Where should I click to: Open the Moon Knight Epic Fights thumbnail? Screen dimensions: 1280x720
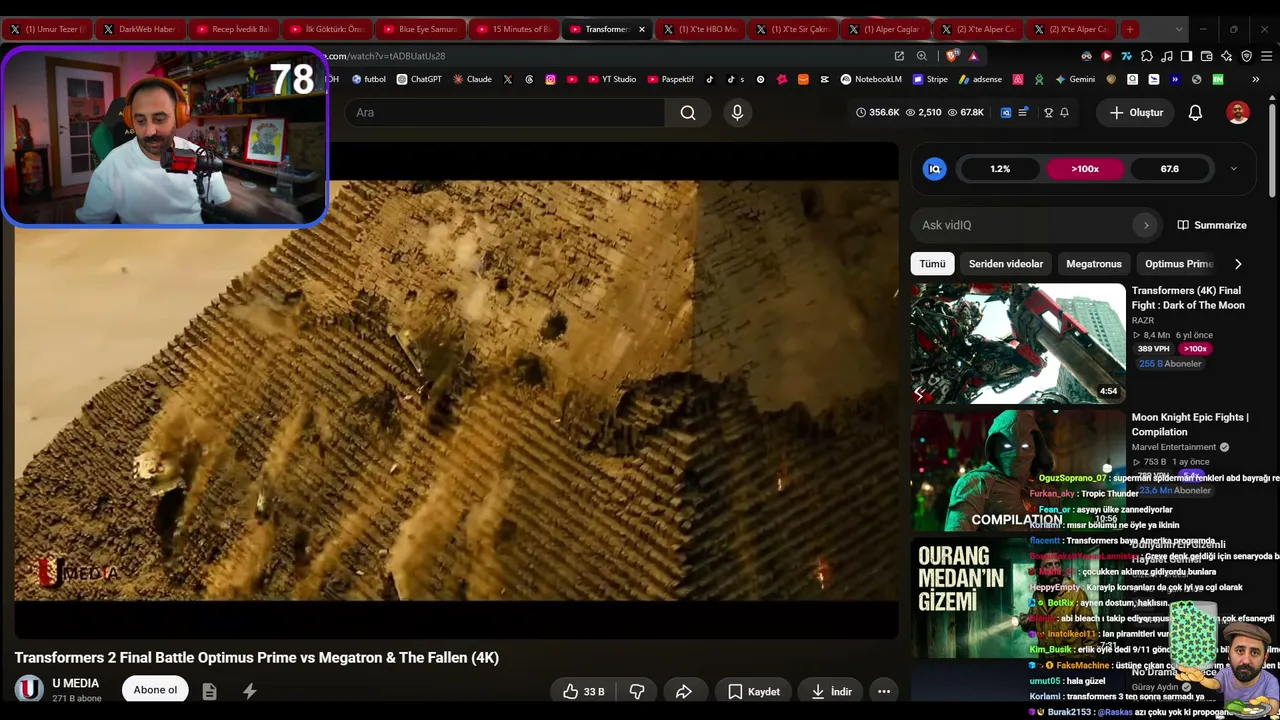(x=1018, y=470)
